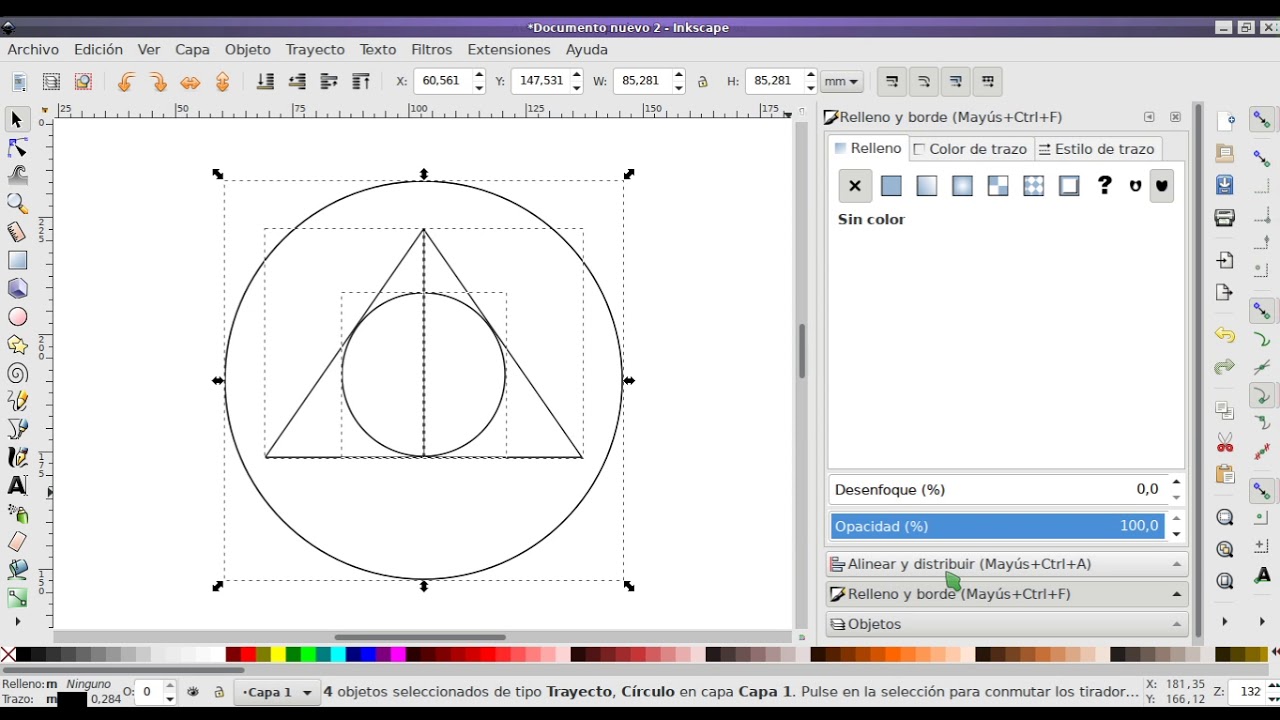Select the star and polygon tool
Viewport: 1280px width, 720px height.
tap(17, 345)
